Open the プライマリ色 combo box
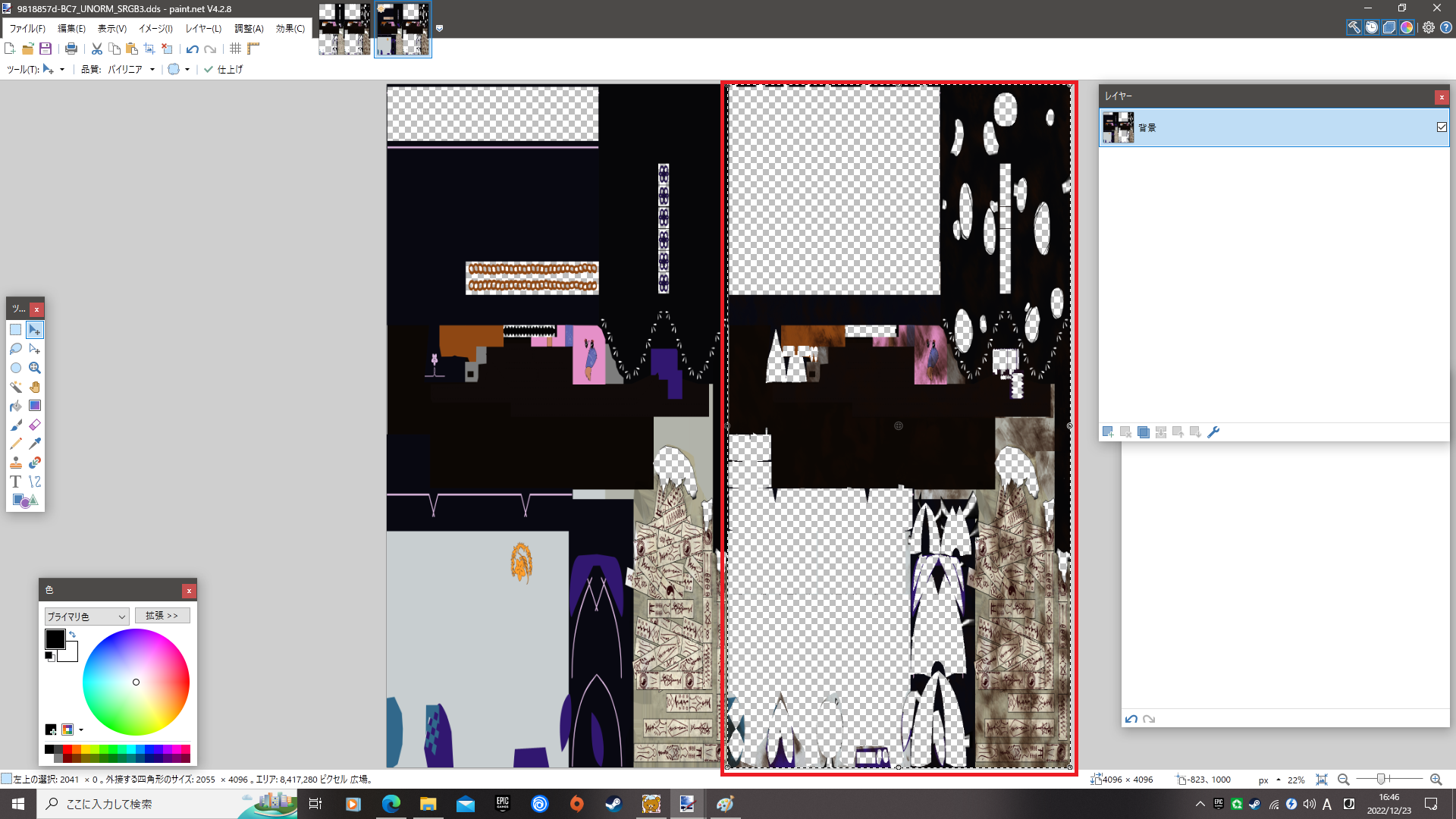The image size is (1456, 819). [86, 617]
